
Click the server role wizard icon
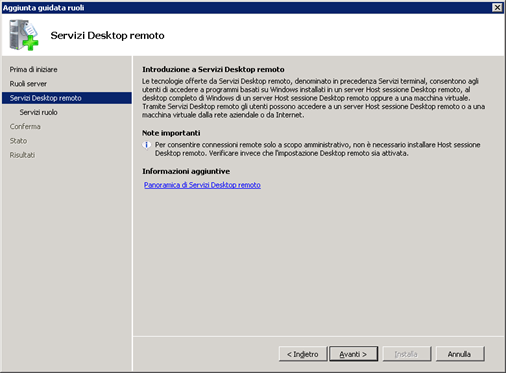coord(24,35)
